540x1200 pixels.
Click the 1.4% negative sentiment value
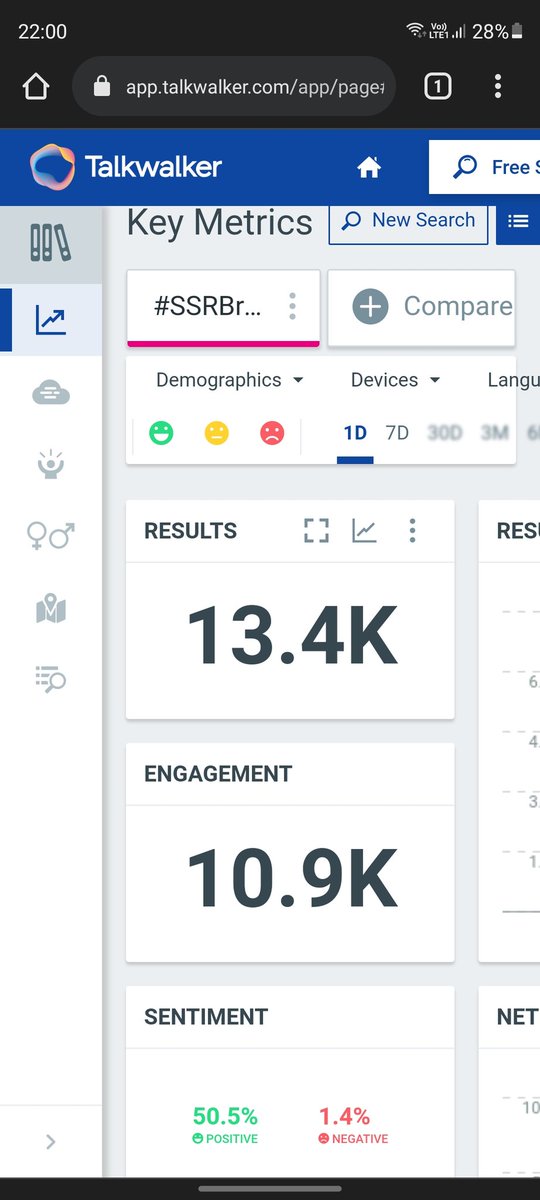point(344,1116)
